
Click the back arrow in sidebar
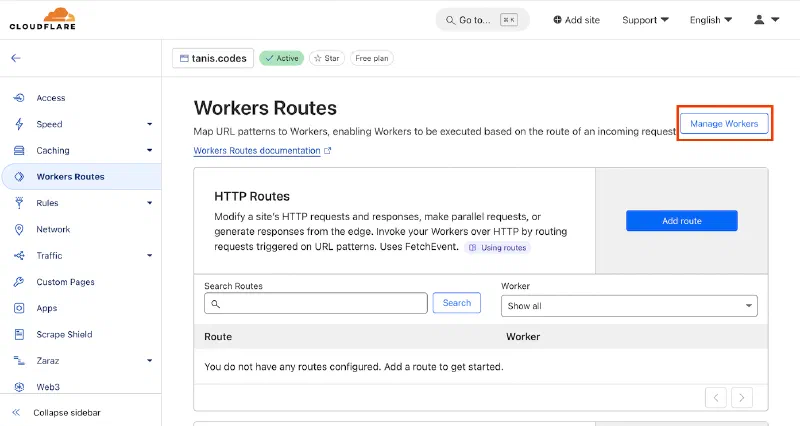click(x=16, y=58)
